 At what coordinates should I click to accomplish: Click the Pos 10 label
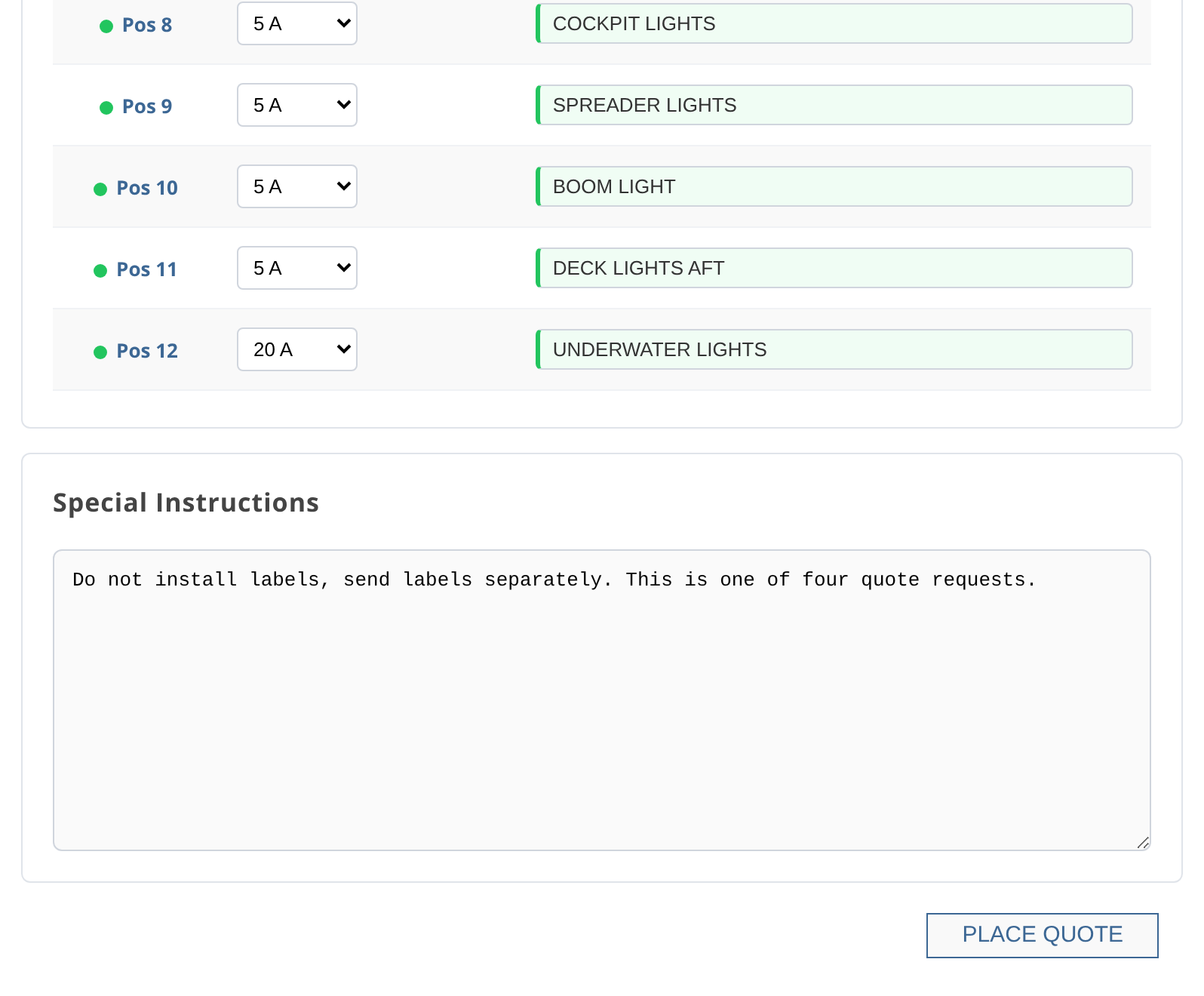pyautogui.click(x=147, y=188)
